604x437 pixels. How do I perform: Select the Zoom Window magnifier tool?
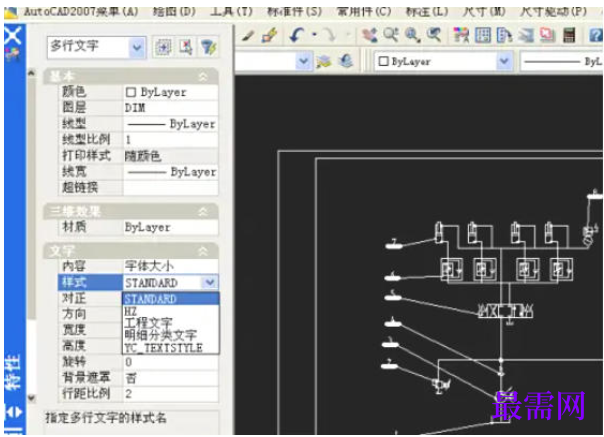point(412,35)
